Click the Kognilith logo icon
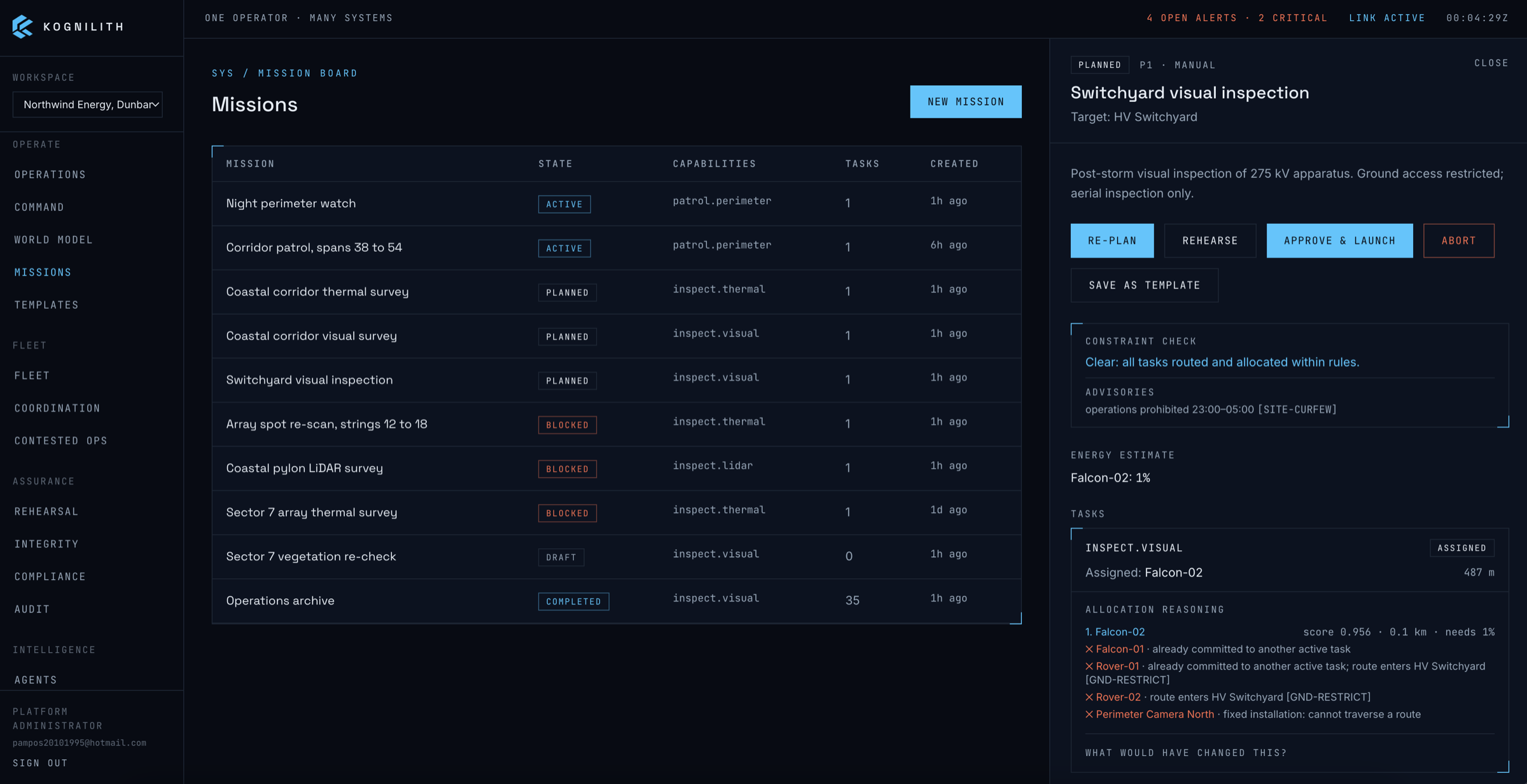The image size is (1527, 784). tap(22, 27)
